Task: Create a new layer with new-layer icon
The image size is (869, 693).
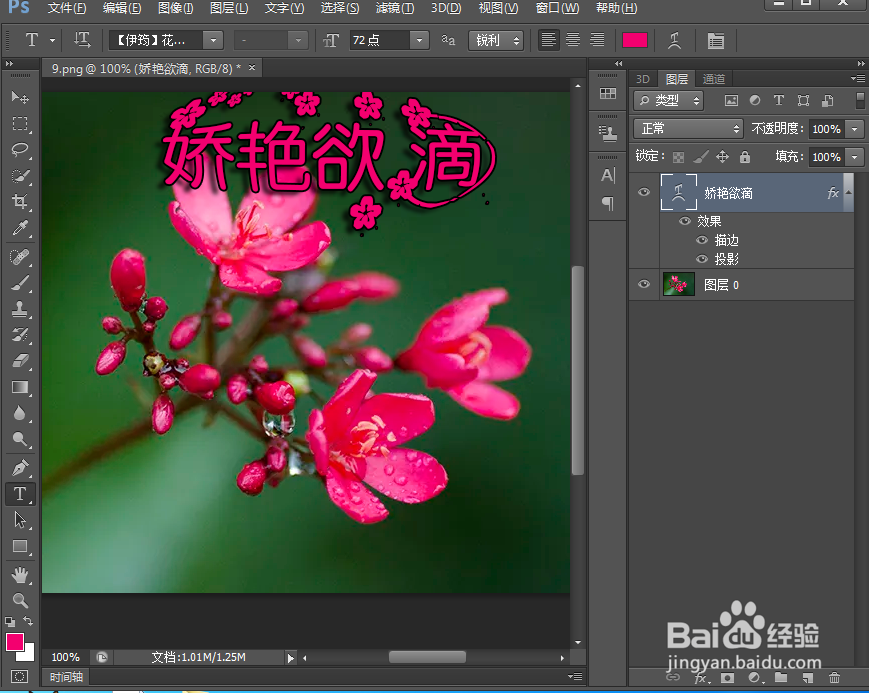Action: pyautogui.click(x=808, y=677)
